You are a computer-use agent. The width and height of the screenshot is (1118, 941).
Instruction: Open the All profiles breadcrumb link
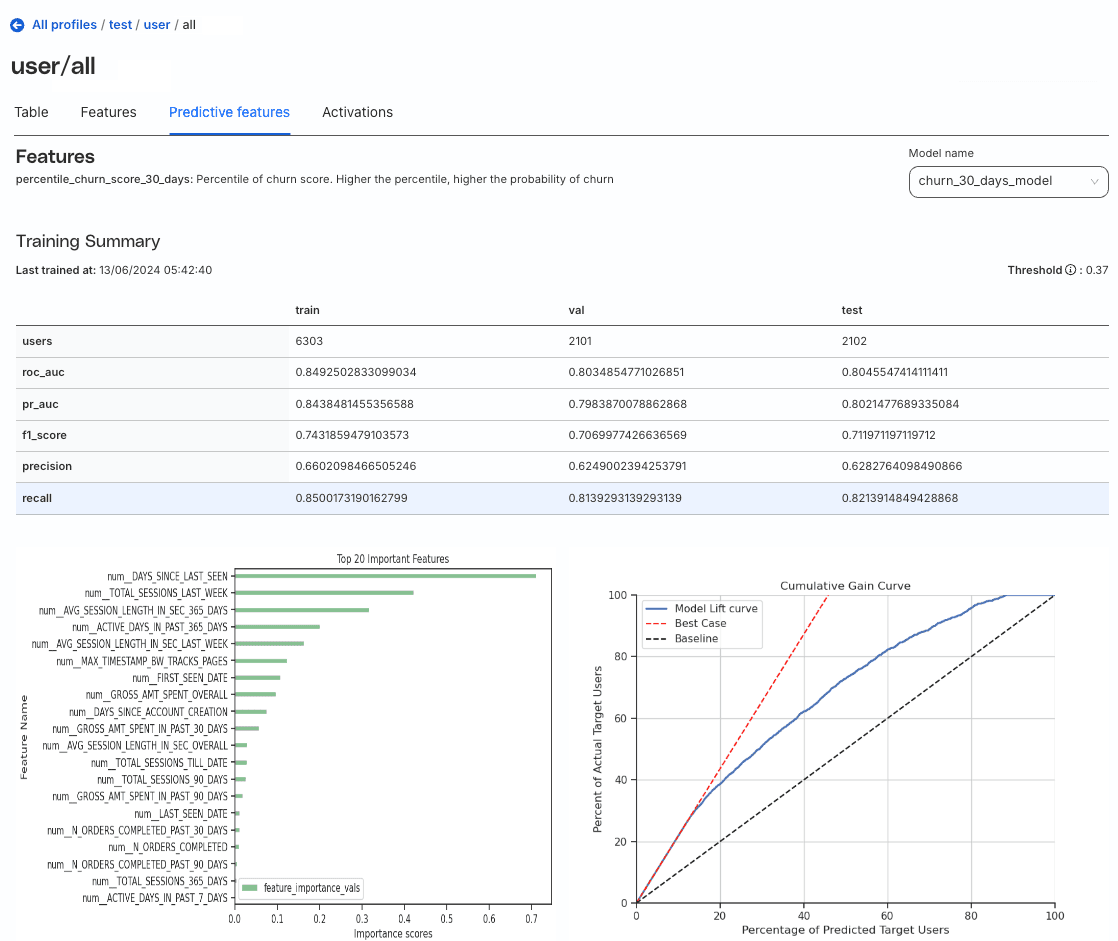coord(64,25)
